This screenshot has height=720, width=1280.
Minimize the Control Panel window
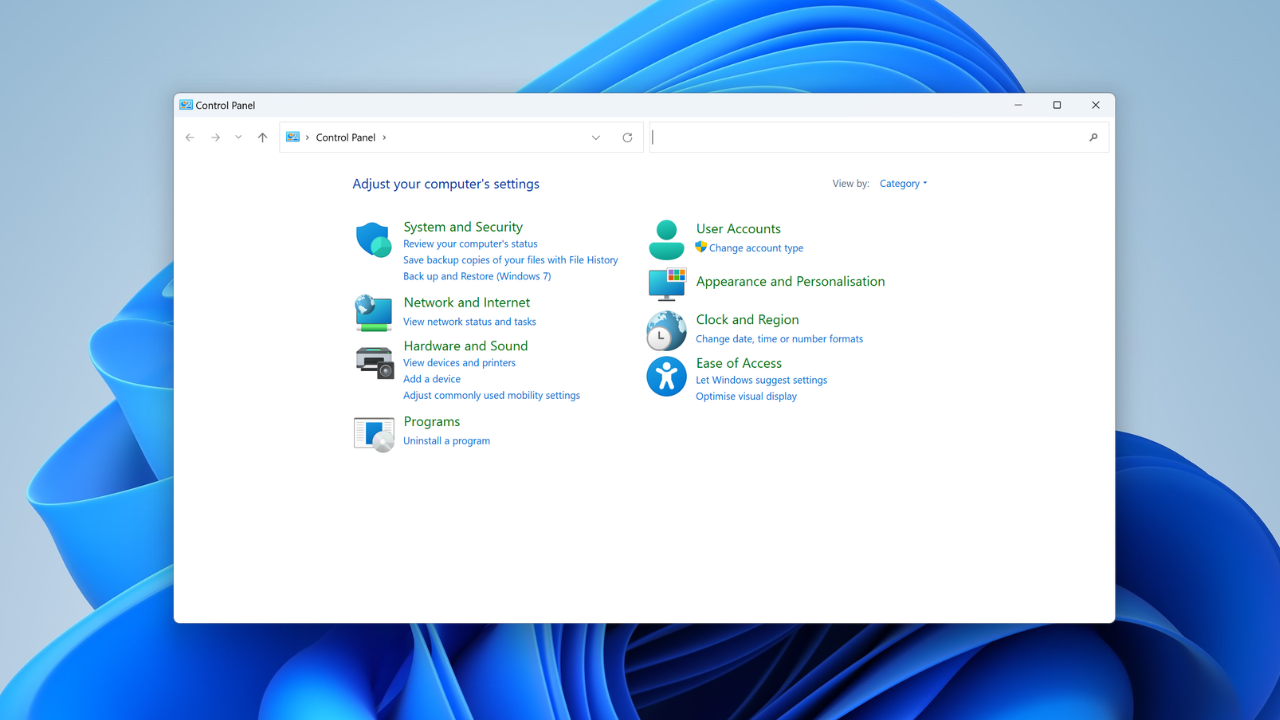[1018, 105]
